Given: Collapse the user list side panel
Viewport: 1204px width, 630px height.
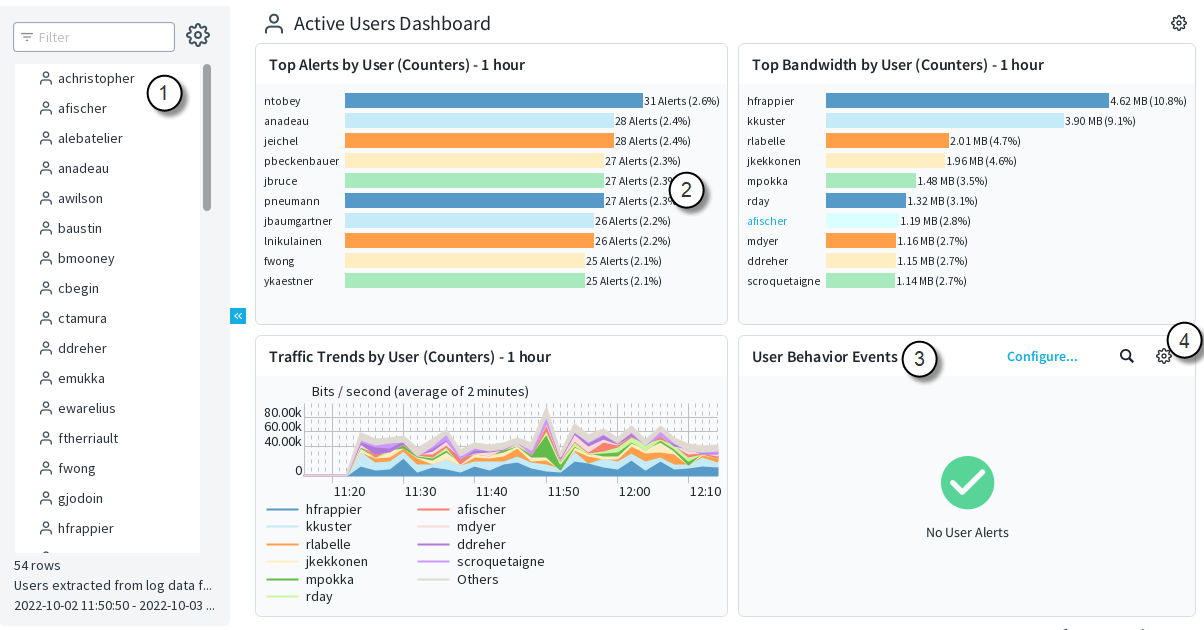Looking at the screenshot, I should coord(238,316).
